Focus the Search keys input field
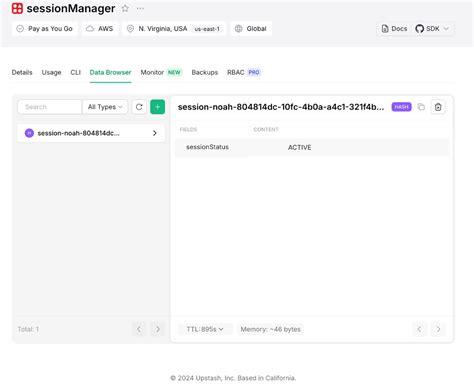 50,107
